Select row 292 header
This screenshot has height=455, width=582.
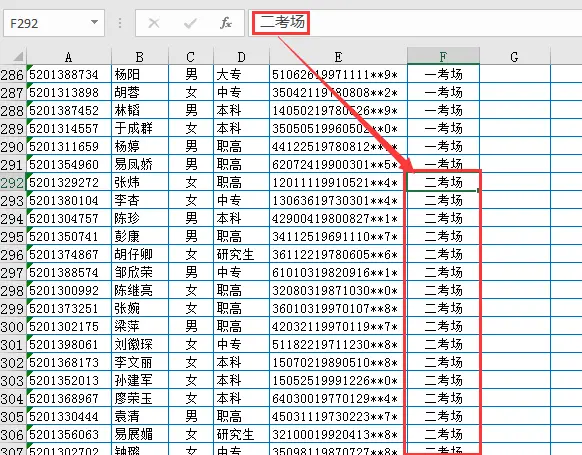point(12,183)
